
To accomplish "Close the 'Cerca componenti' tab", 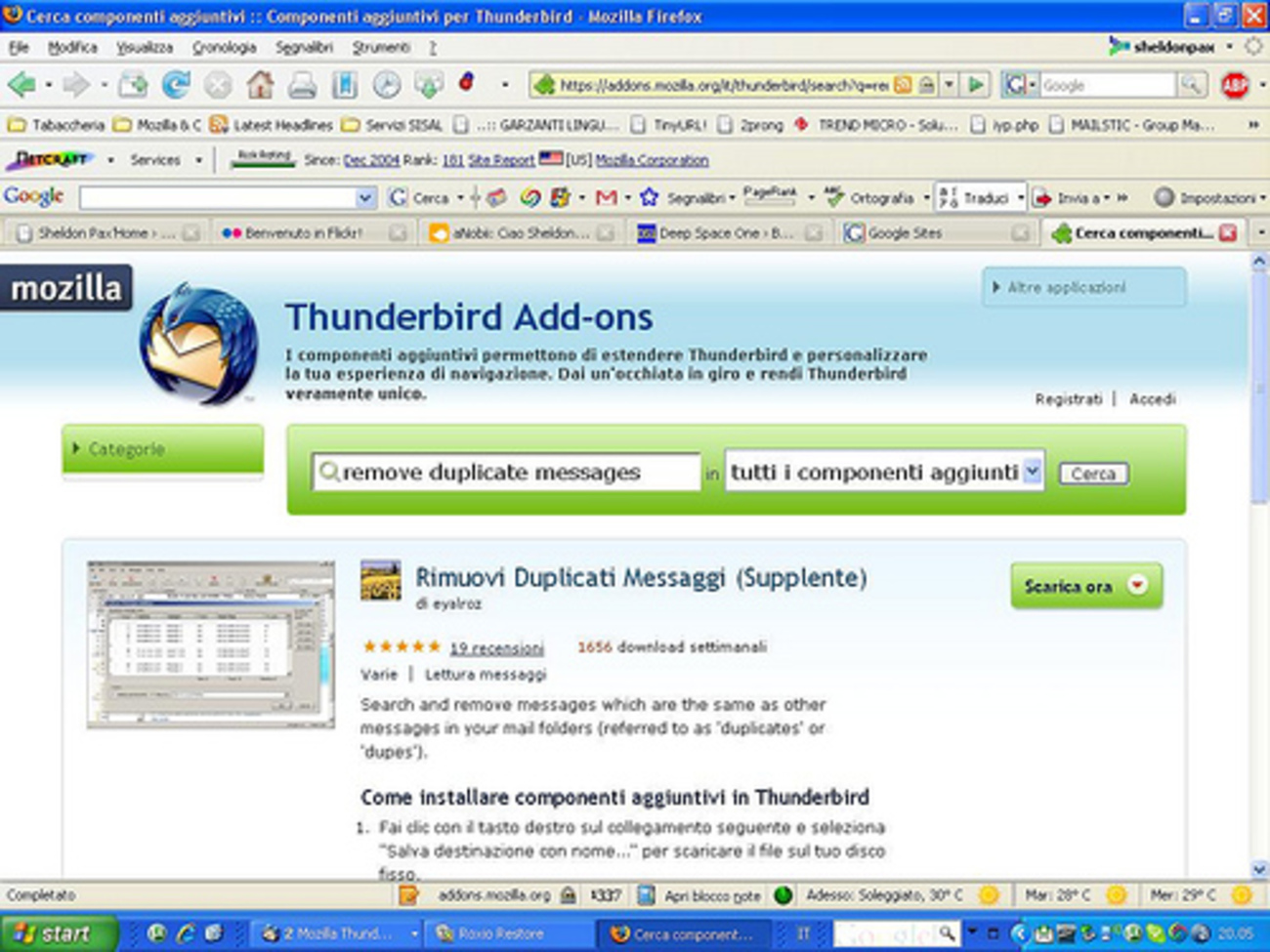I will [1228, 232].
